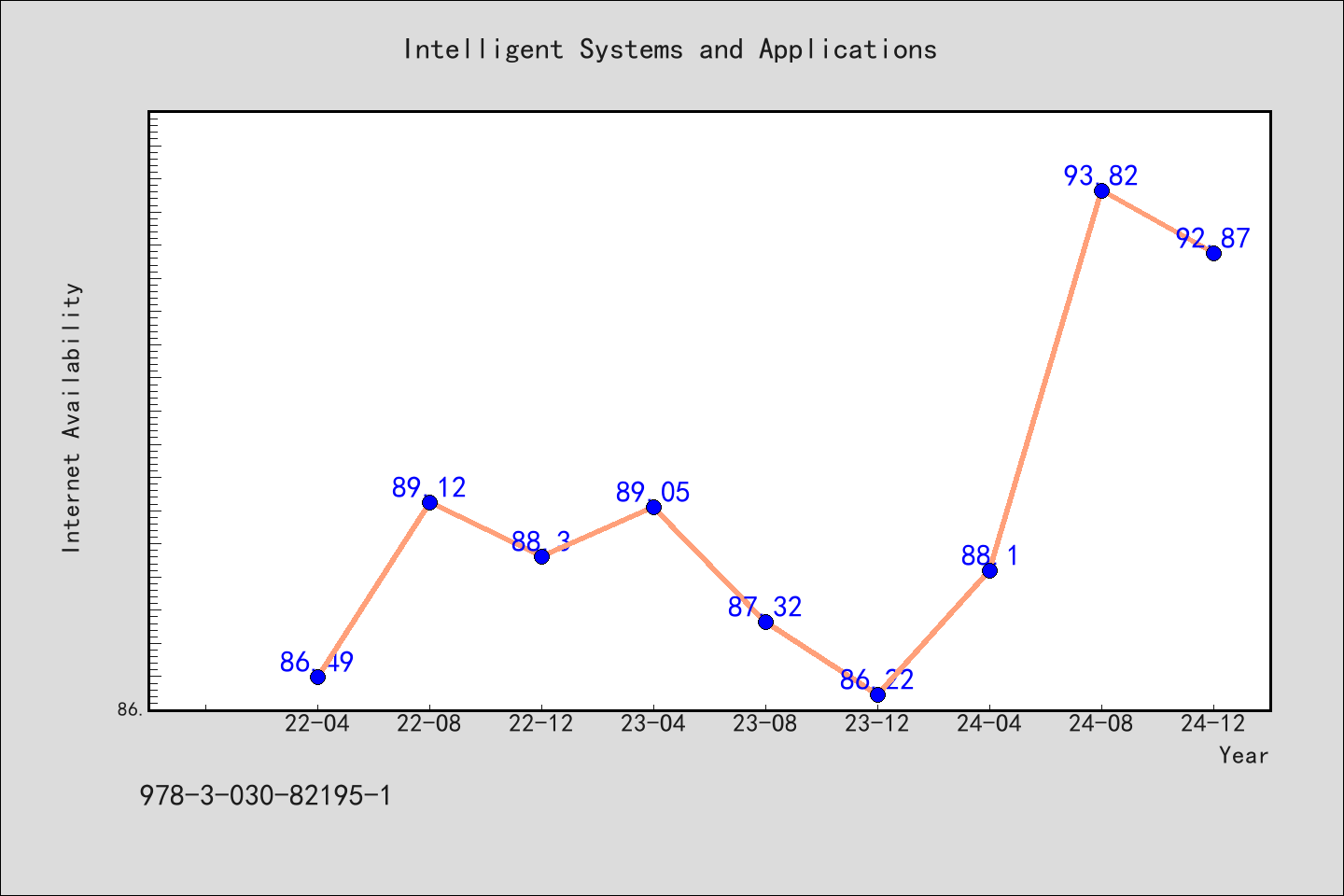The image size is (1344, 896).
Task: Click the 24-08 x-axis tick label
Action: coord(1101,724)
